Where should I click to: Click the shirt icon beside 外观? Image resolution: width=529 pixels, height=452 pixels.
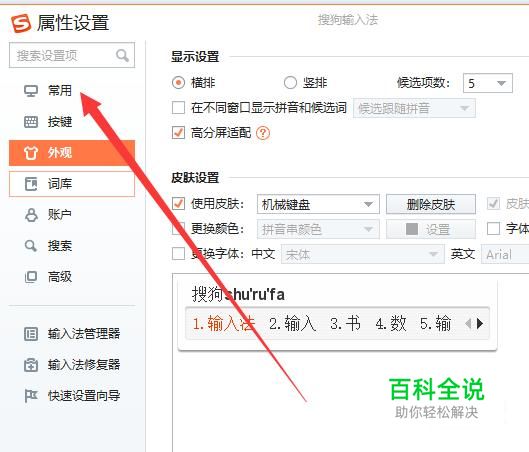pyautogui.click(x=31, y=153)
